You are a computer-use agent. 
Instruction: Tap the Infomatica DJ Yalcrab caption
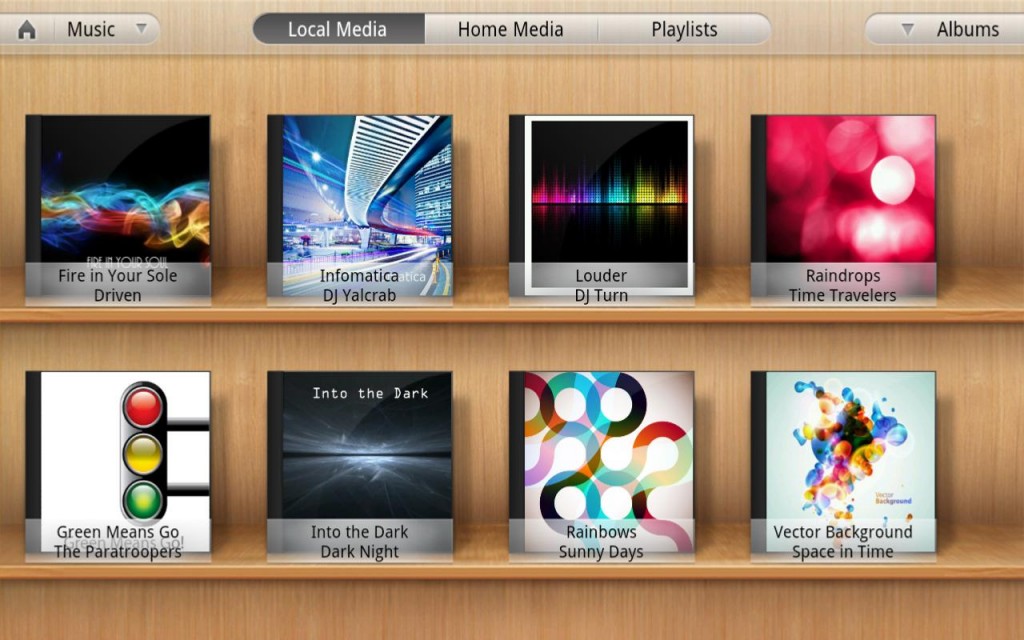coord(359,285)
